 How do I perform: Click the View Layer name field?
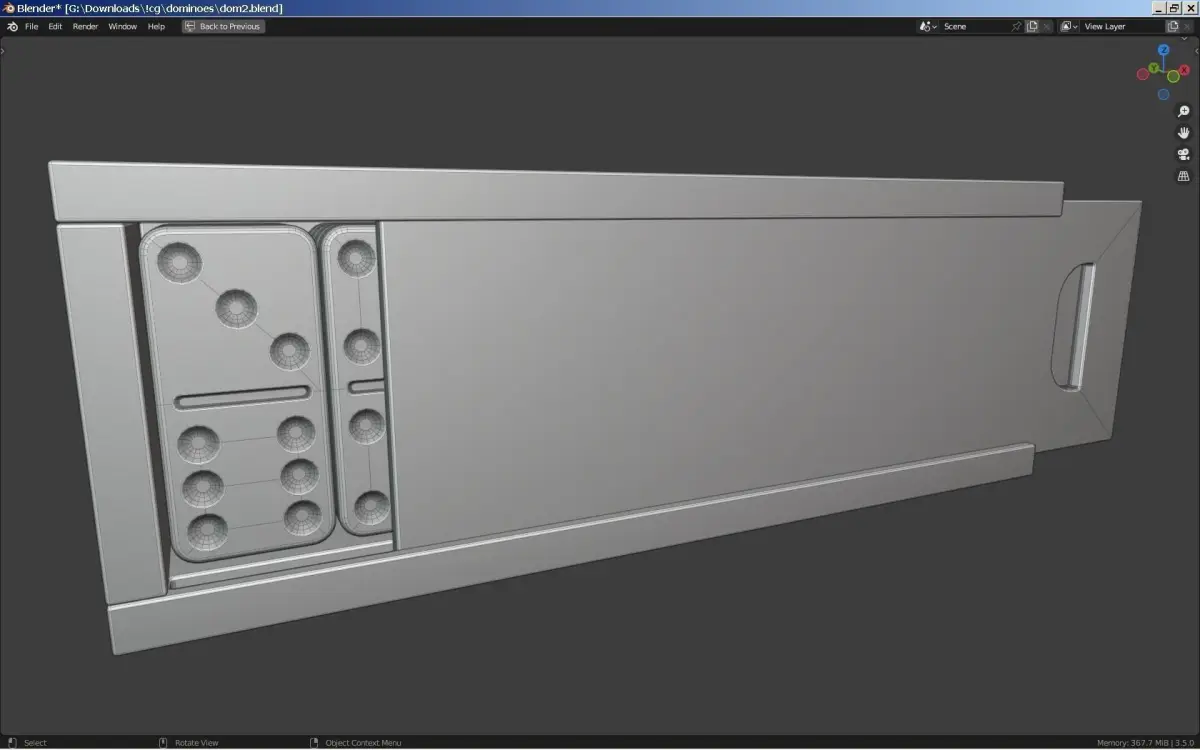pyautogui.click(x=1122, y=26)
